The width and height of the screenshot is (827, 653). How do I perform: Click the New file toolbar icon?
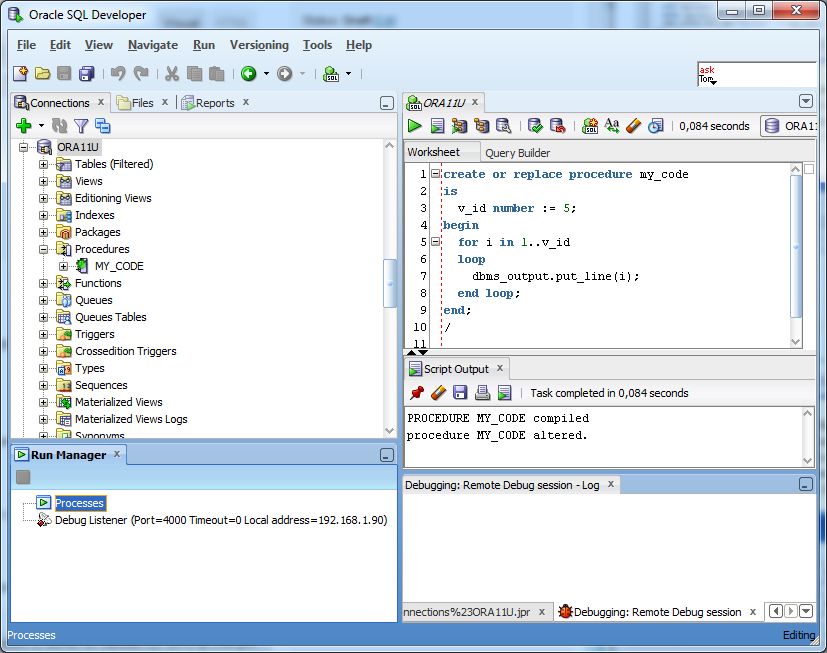pos(20,73)
